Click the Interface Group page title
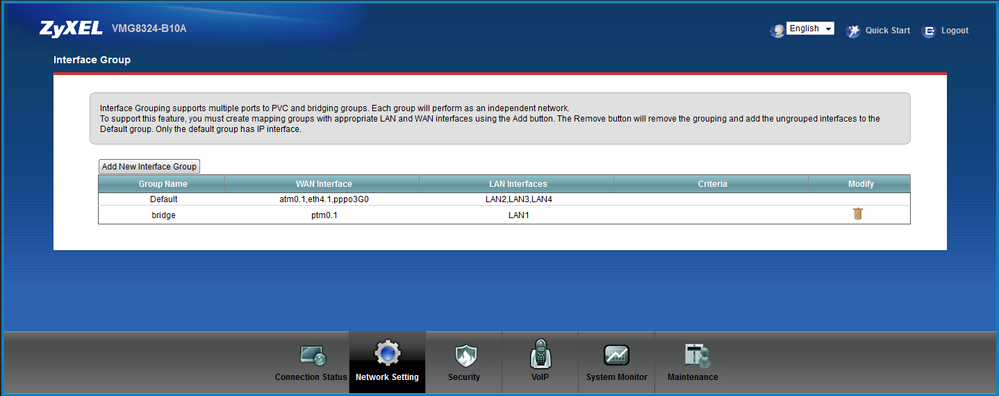 pyautogui.click(x=92, y=60)
